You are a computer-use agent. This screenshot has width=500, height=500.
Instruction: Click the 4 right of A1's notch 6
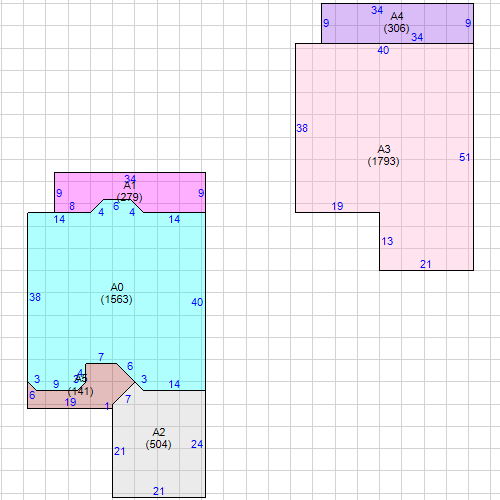click(132, 212)
